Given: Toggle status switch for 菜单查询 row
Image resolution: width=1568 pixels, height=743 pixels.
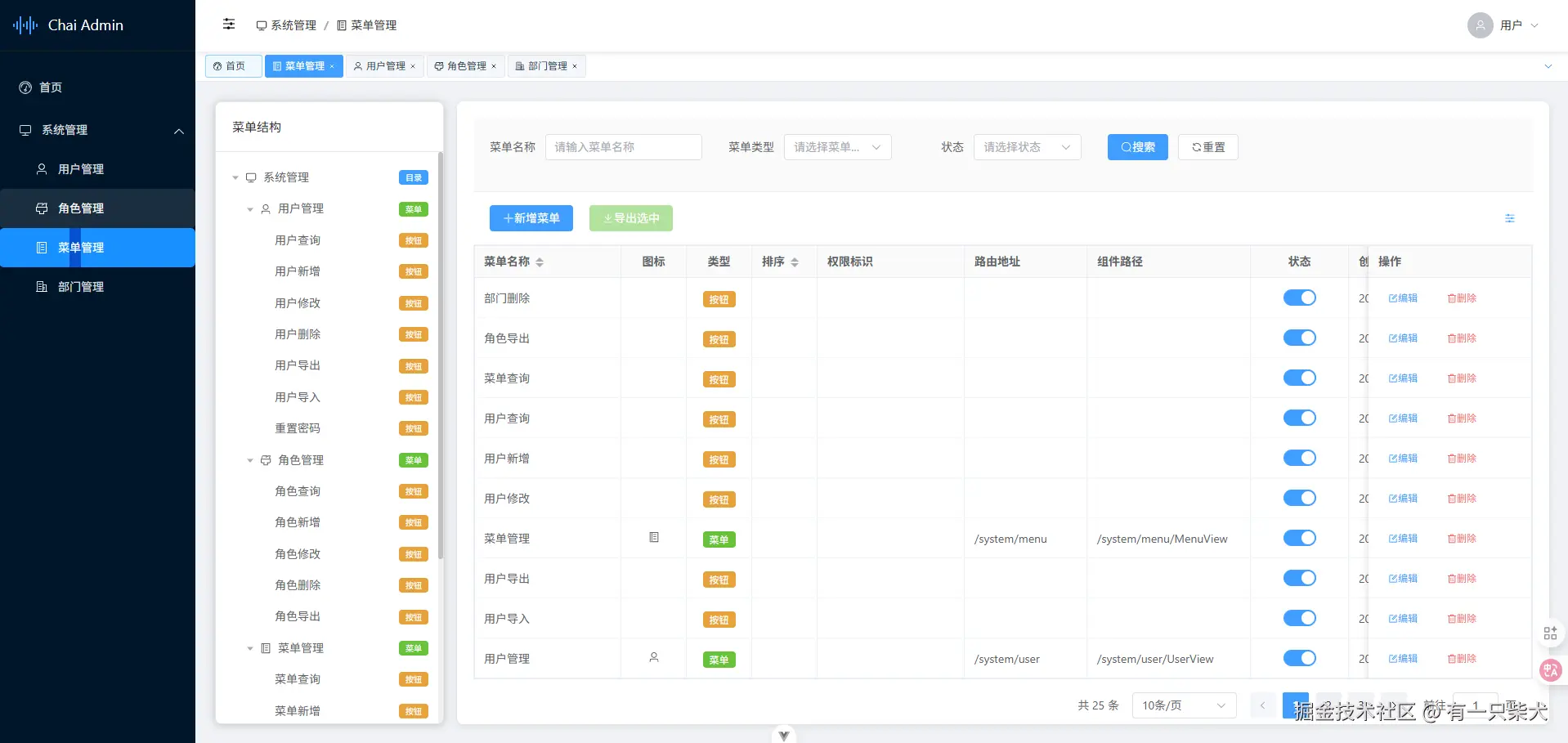Looking at the screenshot, I should coord(1299,378).
